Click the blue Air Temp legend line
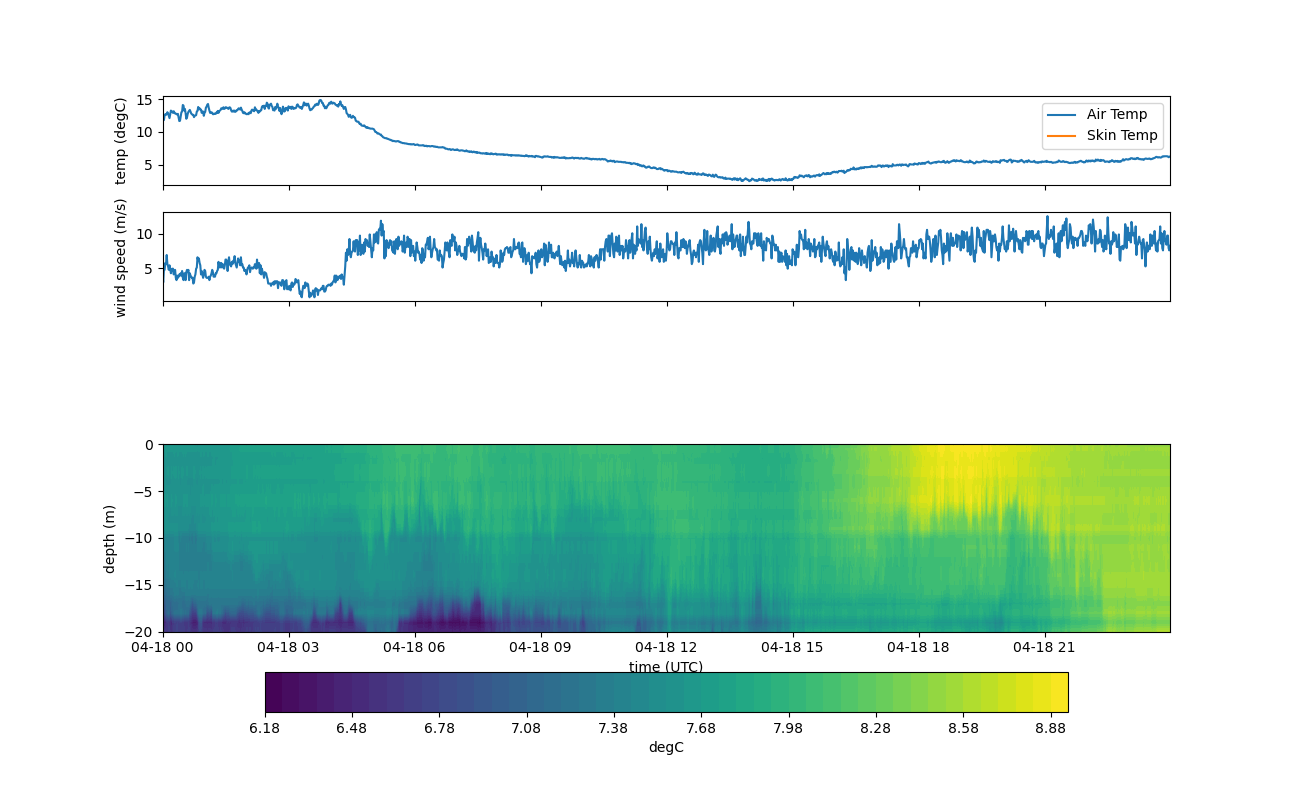 (x=1062, y=114)
